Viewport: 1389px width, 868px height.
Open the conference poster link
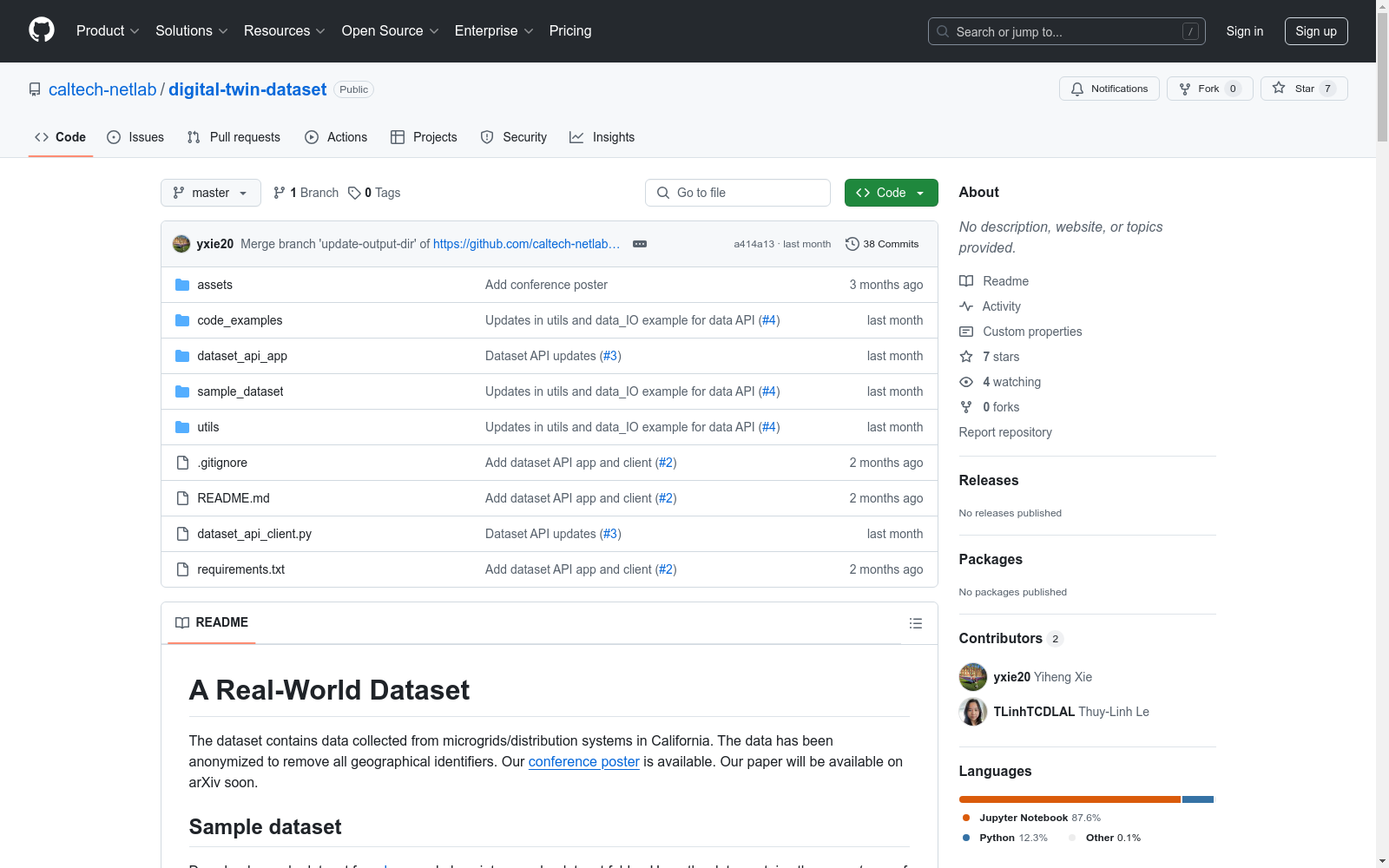click(584, 761)
